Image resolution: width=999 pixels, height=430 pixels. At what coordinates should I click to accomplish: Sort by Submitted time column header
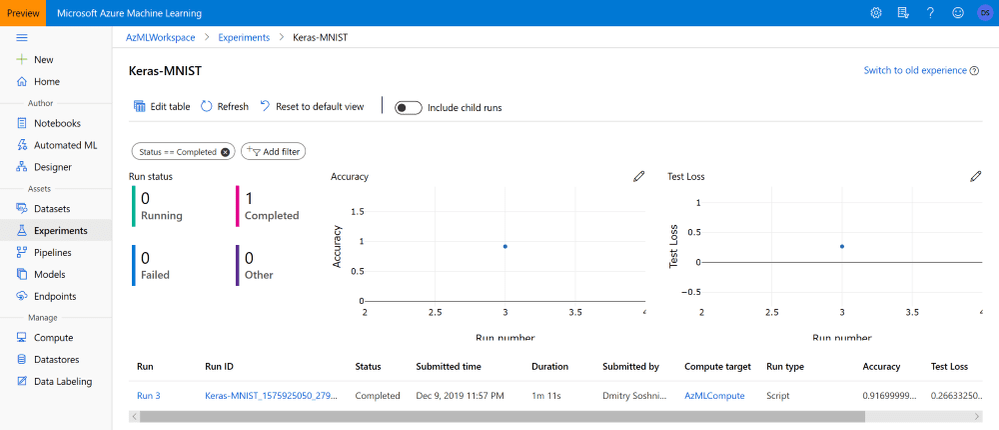[x=449, y=367]
